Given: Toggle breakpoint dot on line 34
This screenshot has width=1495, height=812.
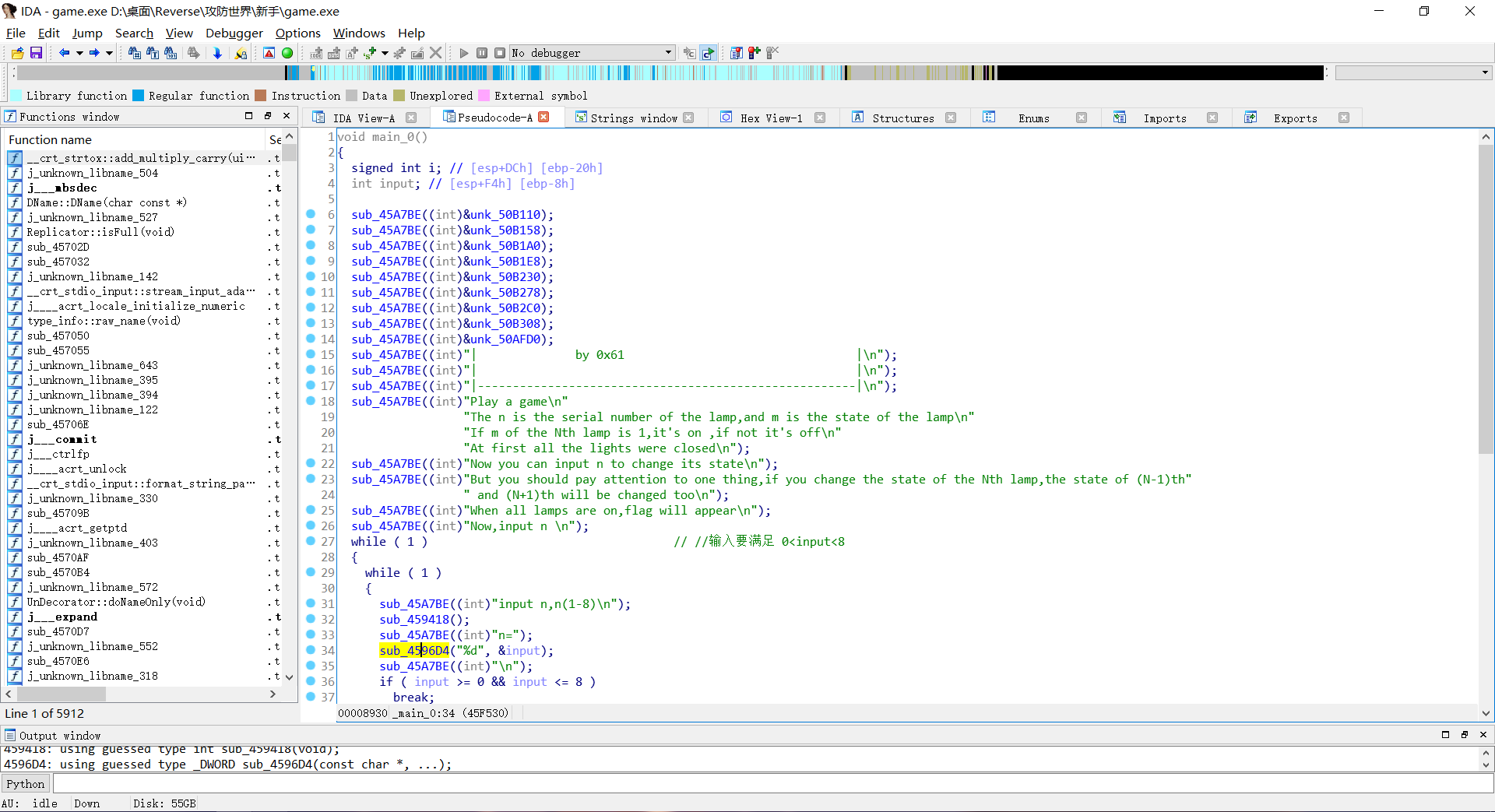Looking at the screenshot, I should point(311,649).
